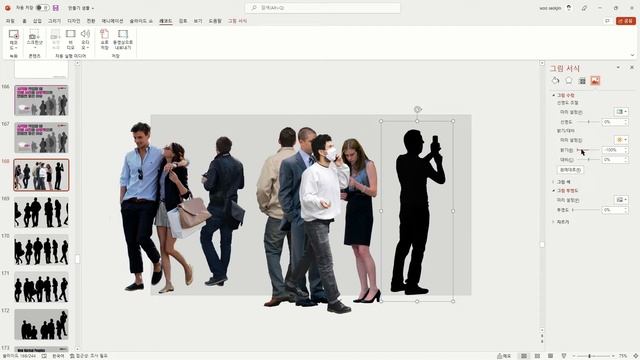Select slide 166 thumbnail

coord(41,100)
